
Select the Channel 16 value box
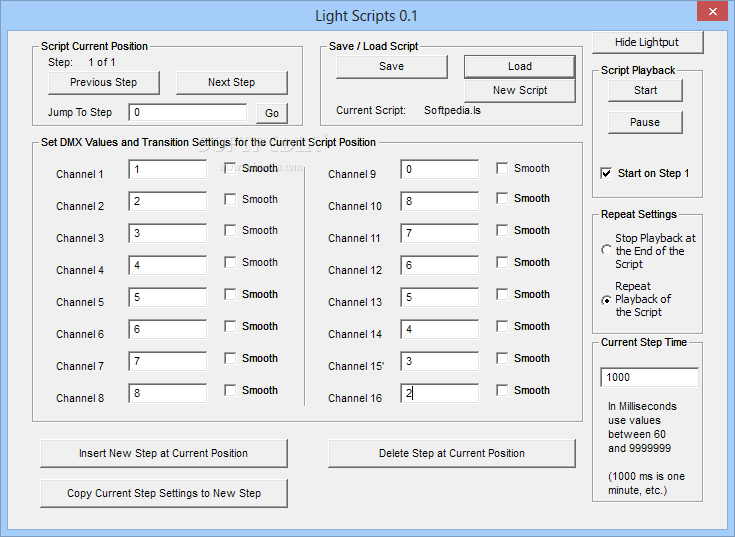click(x=440, y=393)
